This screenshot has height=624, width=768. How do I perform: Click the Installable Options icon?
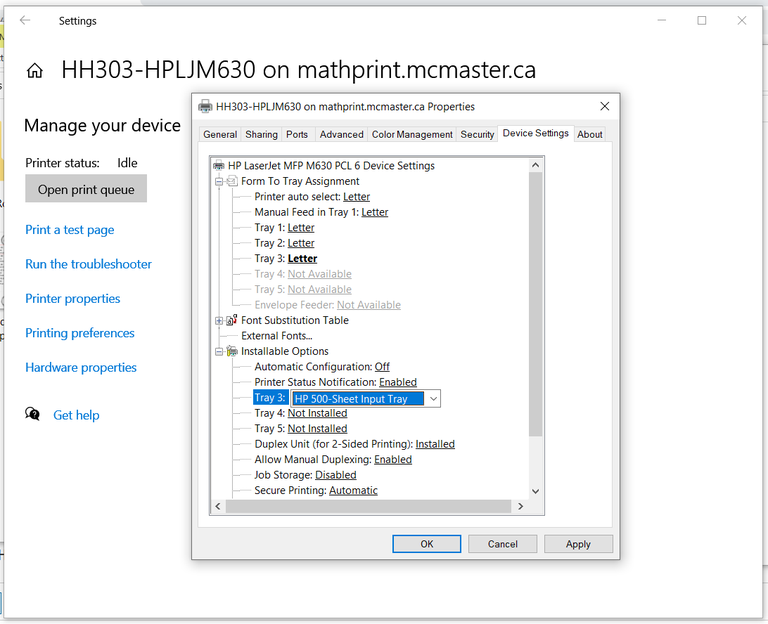[232, 351]
